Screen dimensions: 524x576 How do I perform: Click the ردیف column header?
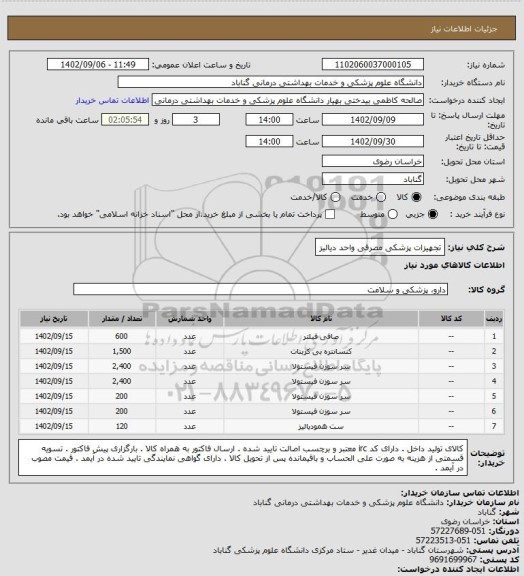point(494,319)
